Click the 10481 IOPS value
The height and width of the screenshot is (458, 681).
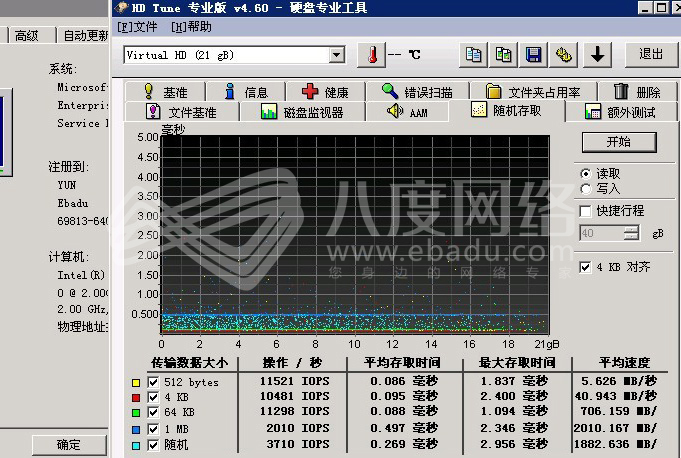tap(294, 396)
